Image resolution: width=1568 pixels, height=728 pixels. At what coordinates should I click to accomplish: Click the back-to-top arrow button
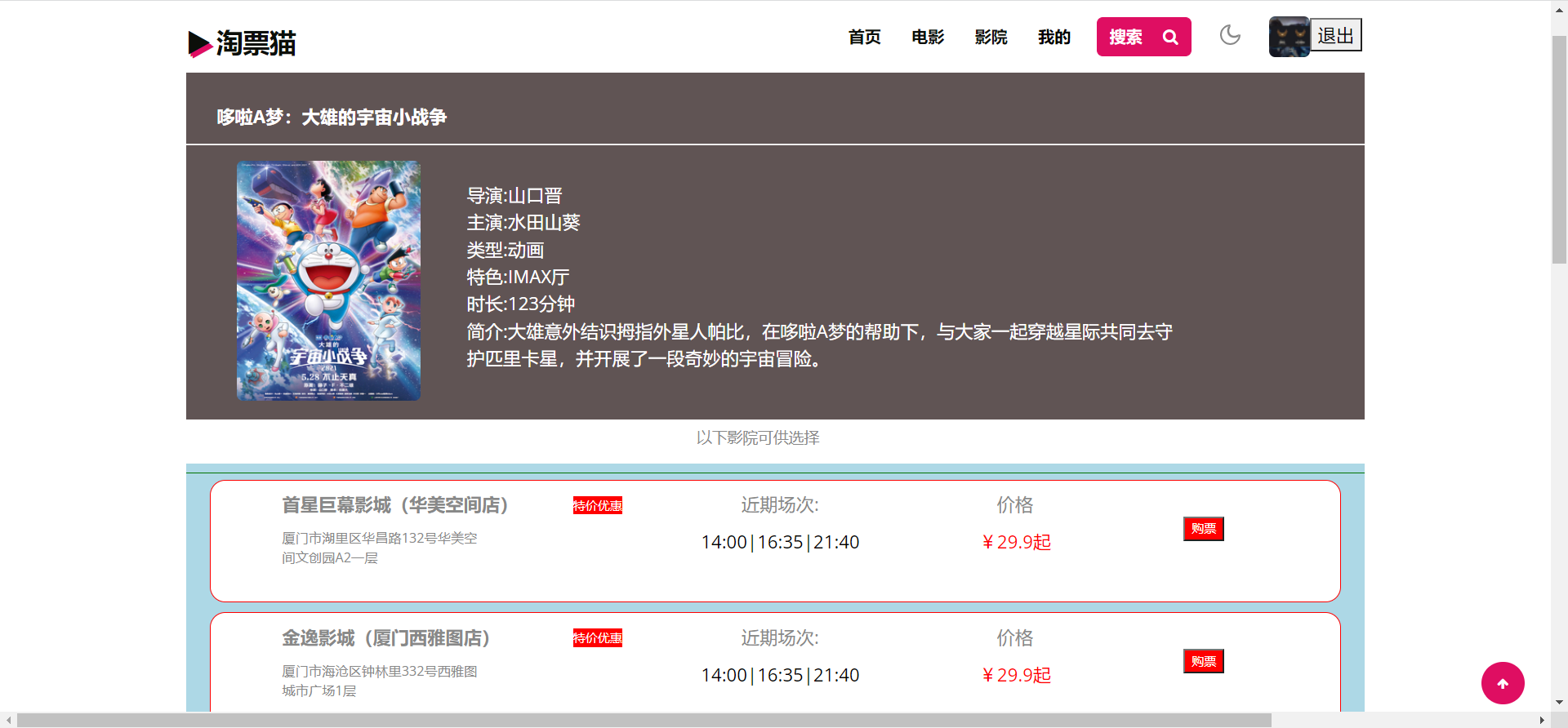tap(1503, 683)
